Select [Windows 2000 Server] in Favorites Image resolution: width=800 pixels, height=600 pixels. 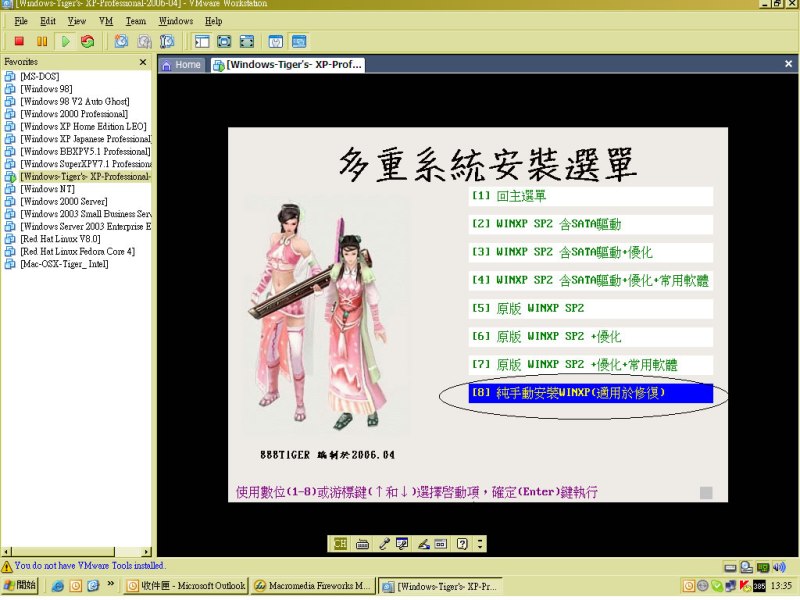[x=64, y=202]
